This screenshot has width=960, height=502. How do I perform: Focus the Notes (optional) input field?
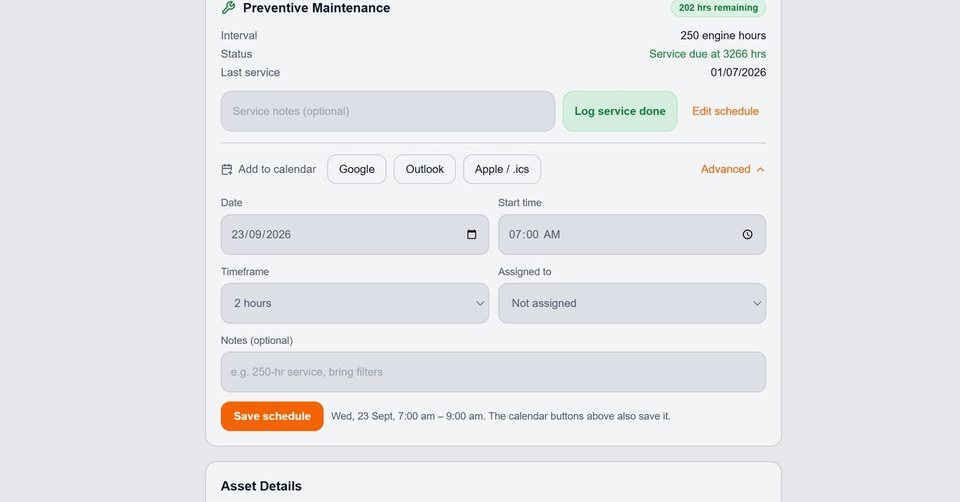[493, 372]
